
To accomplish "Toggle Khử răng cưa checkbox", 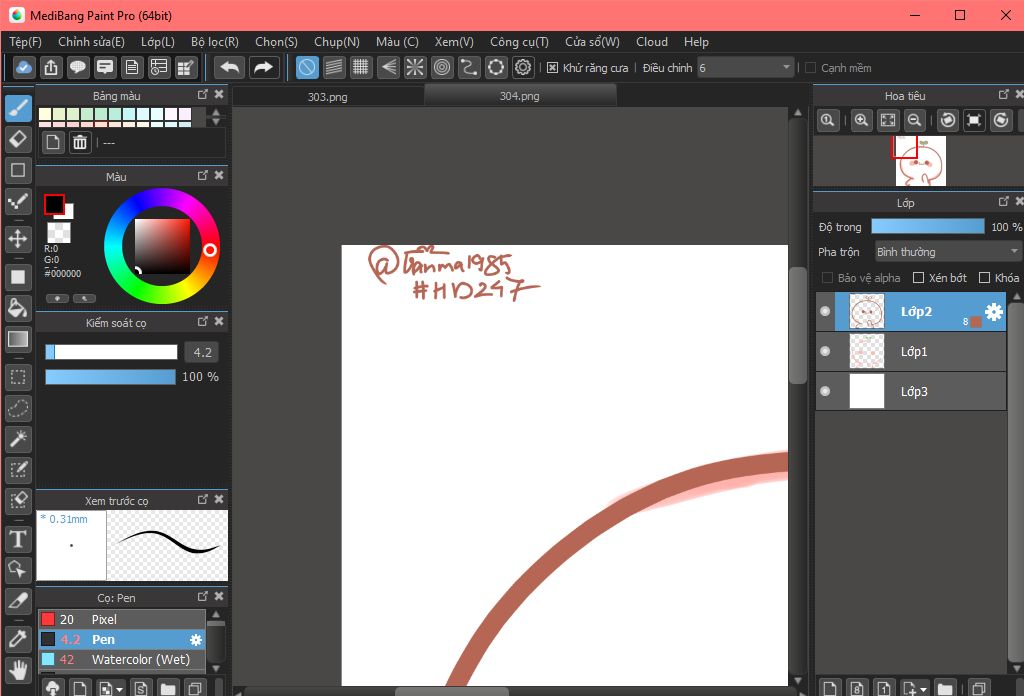I will [552, 68].
